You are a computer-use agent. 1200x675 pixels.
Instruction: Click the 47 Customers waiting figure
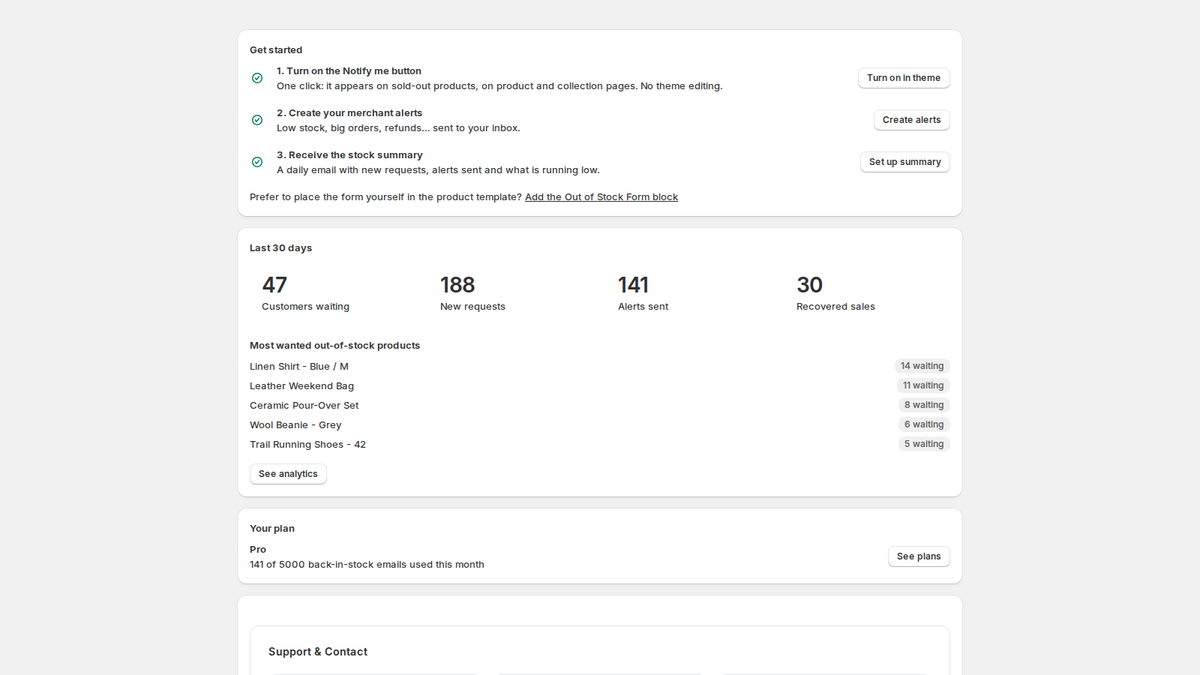[x=306, y=293]
